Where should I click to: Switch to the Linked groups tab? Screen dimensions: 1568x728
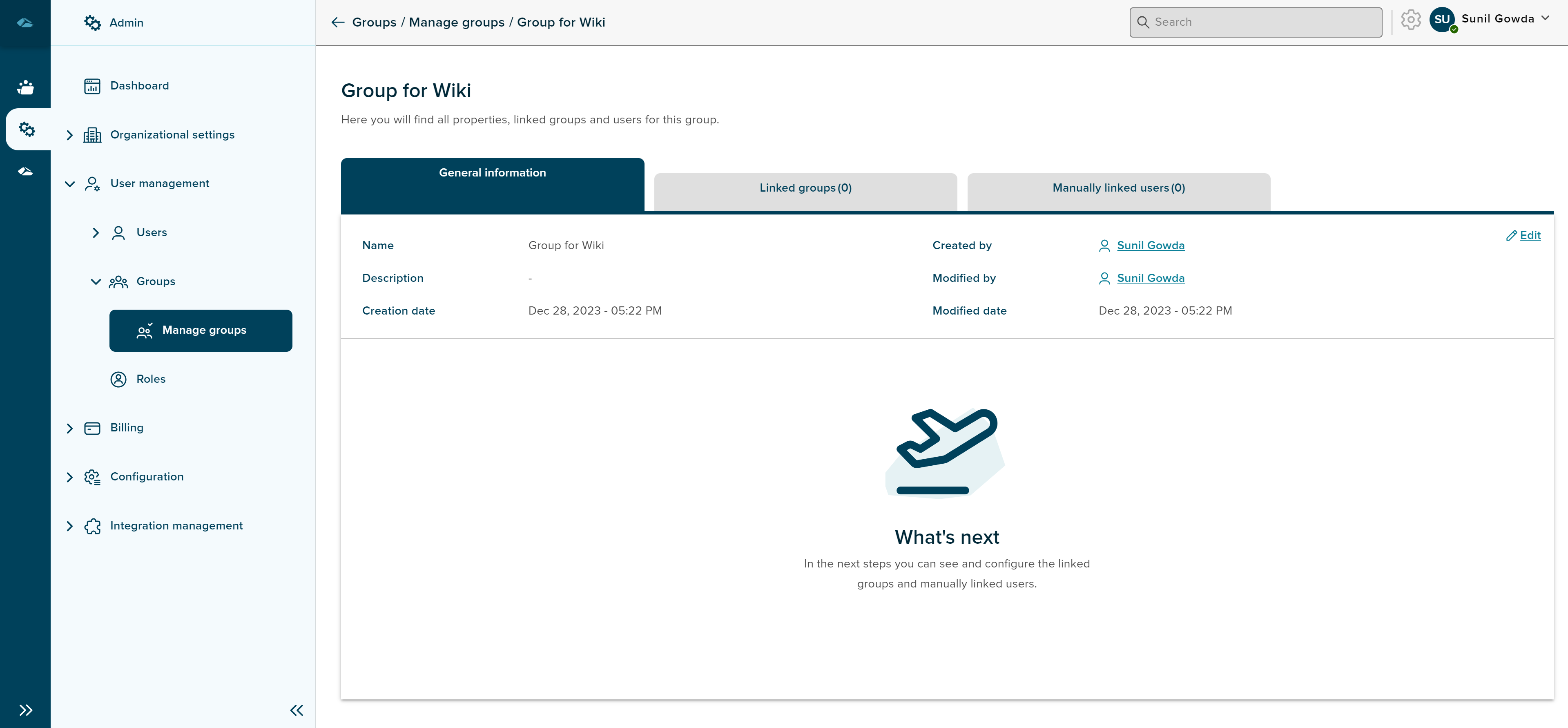click(805, 188)
